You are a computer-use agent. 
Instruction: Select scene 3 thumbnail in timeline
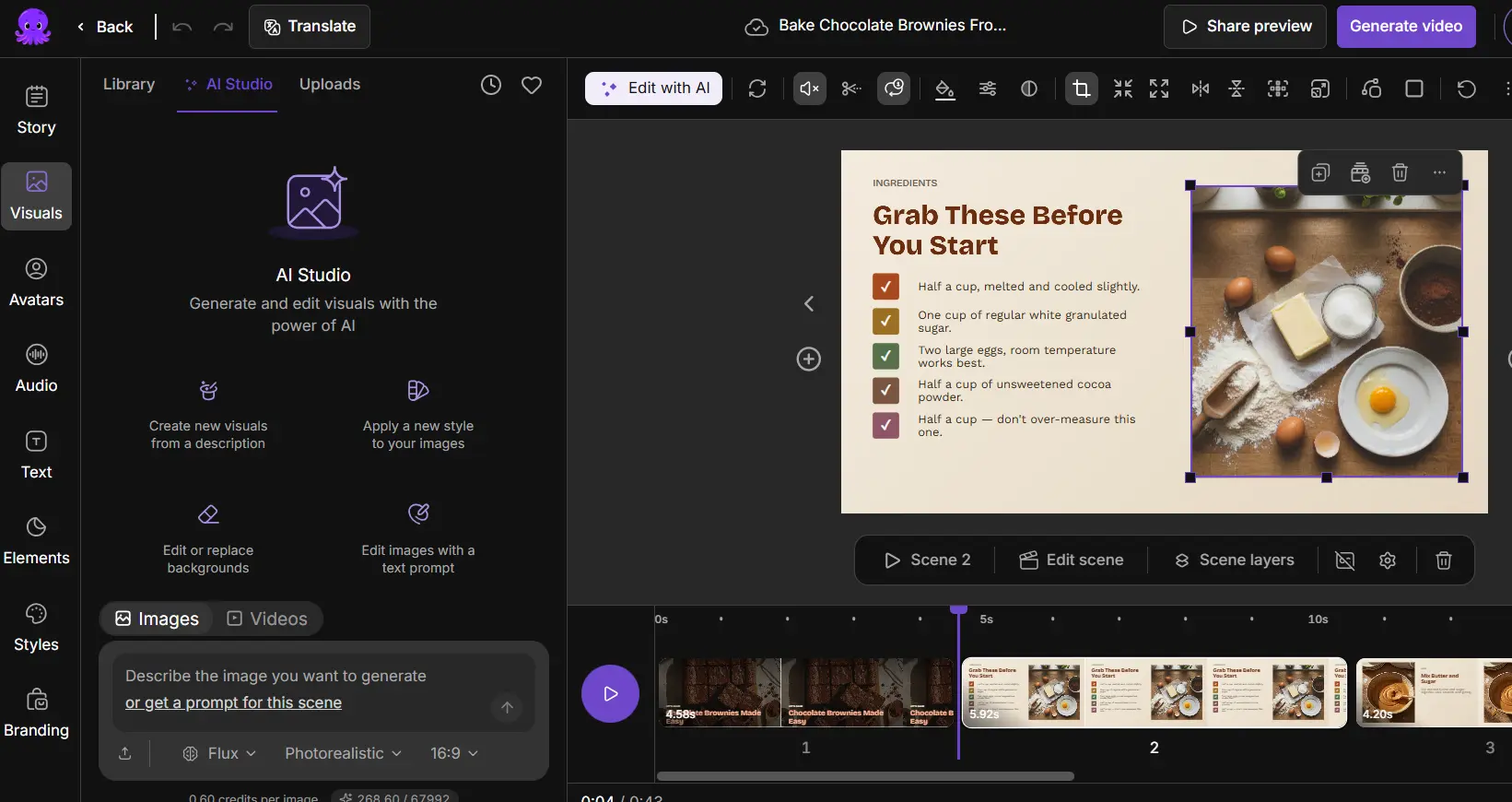point(1434,692)
